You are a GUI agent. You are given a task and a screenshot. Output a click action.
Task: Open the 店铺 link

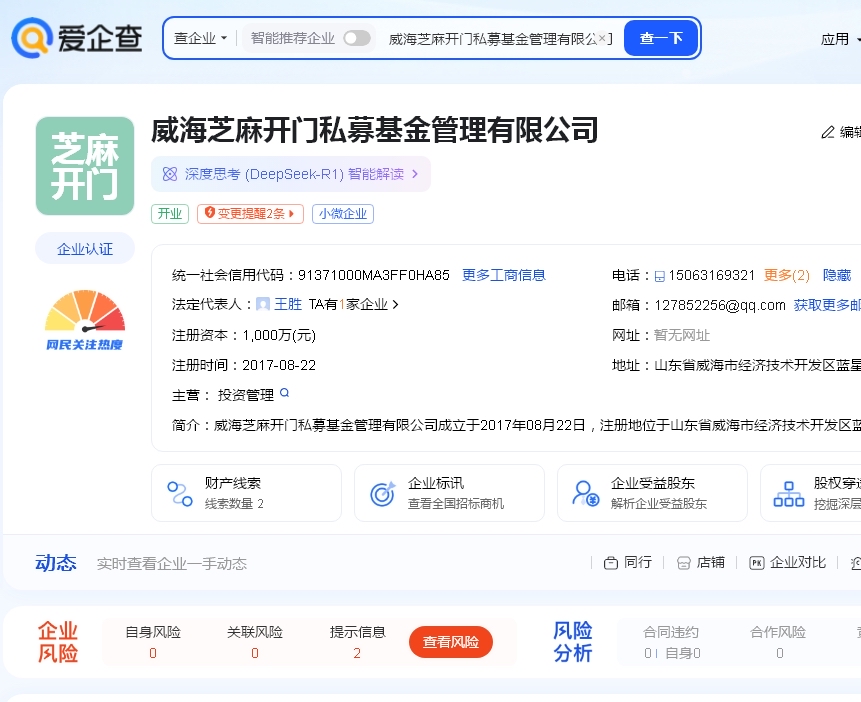tap(701, 562)
